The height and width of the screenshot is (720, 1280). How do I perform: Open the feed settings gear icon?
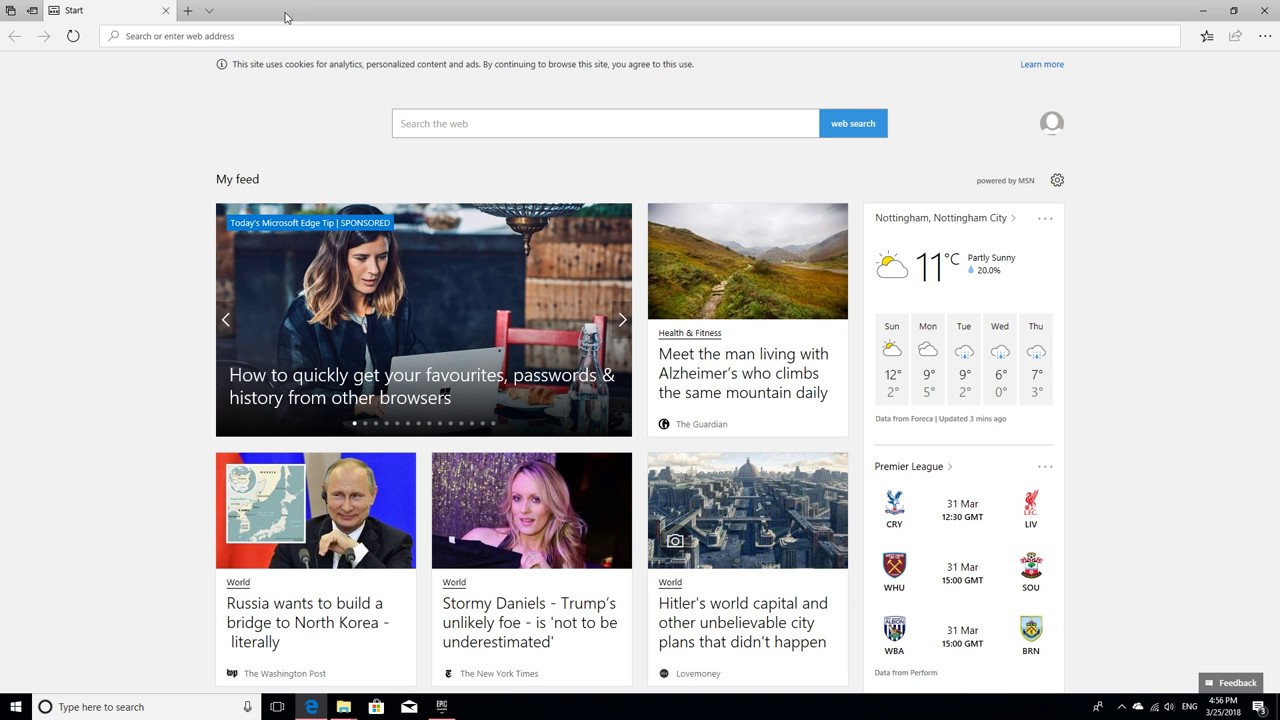(x=1057, y=180)
